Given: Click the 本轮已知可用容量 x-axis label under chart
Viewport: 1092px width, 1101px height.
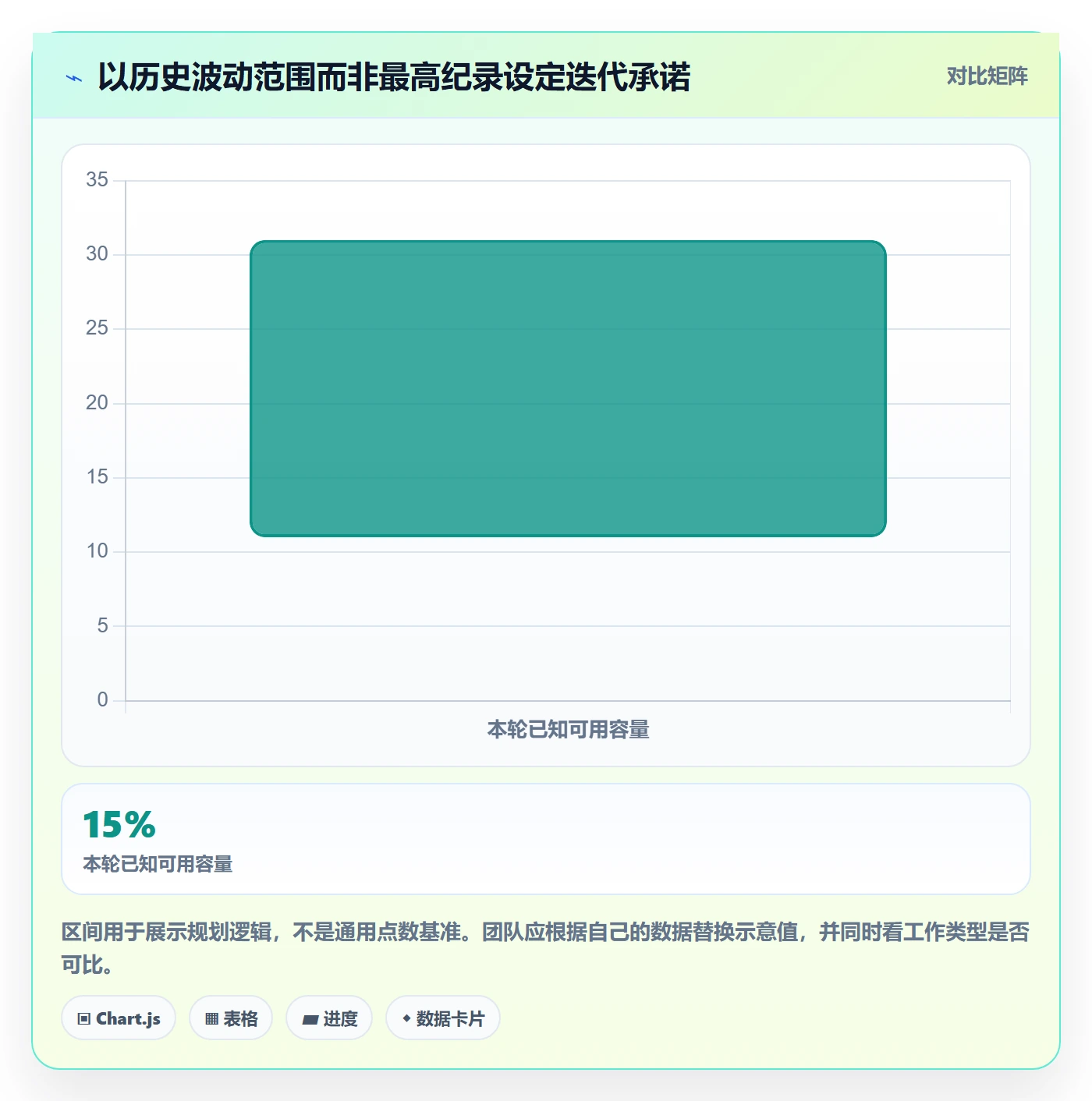Looking at the screenshot, I should [x=568, y=729].
